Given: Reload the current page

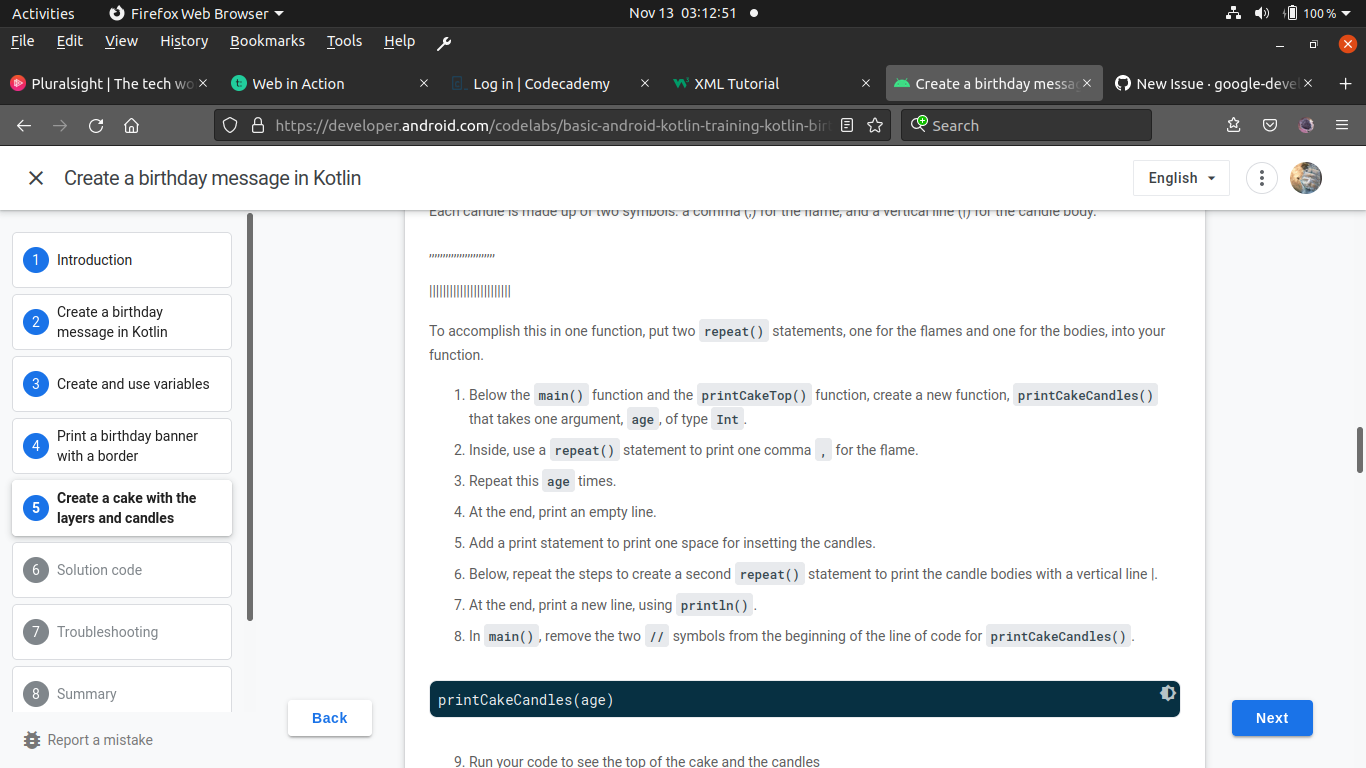Looking at the screenshot, I should [x=95, y=125].
